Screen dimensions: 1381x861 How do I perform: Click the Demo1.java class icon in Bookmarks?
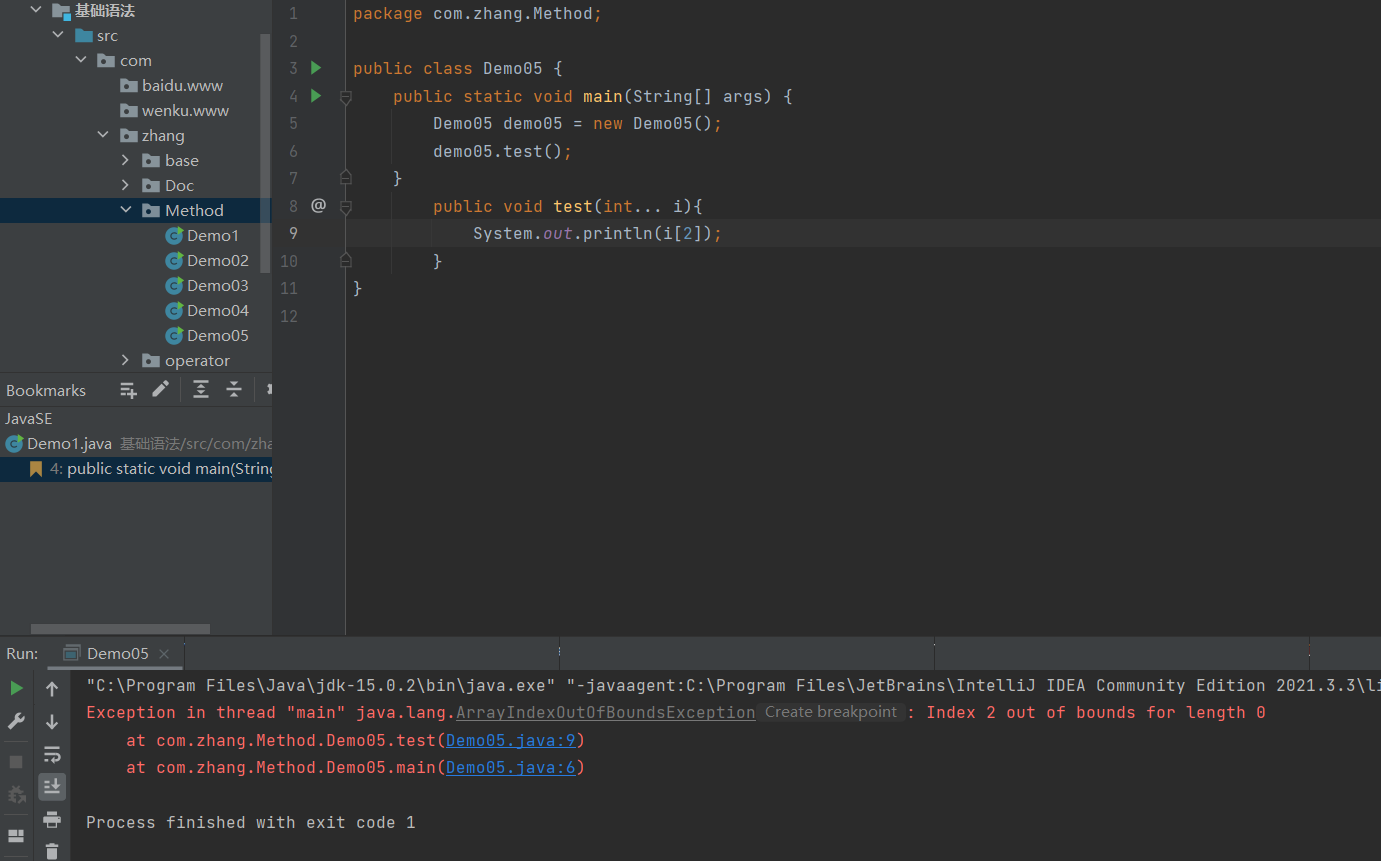click(14, 444)
